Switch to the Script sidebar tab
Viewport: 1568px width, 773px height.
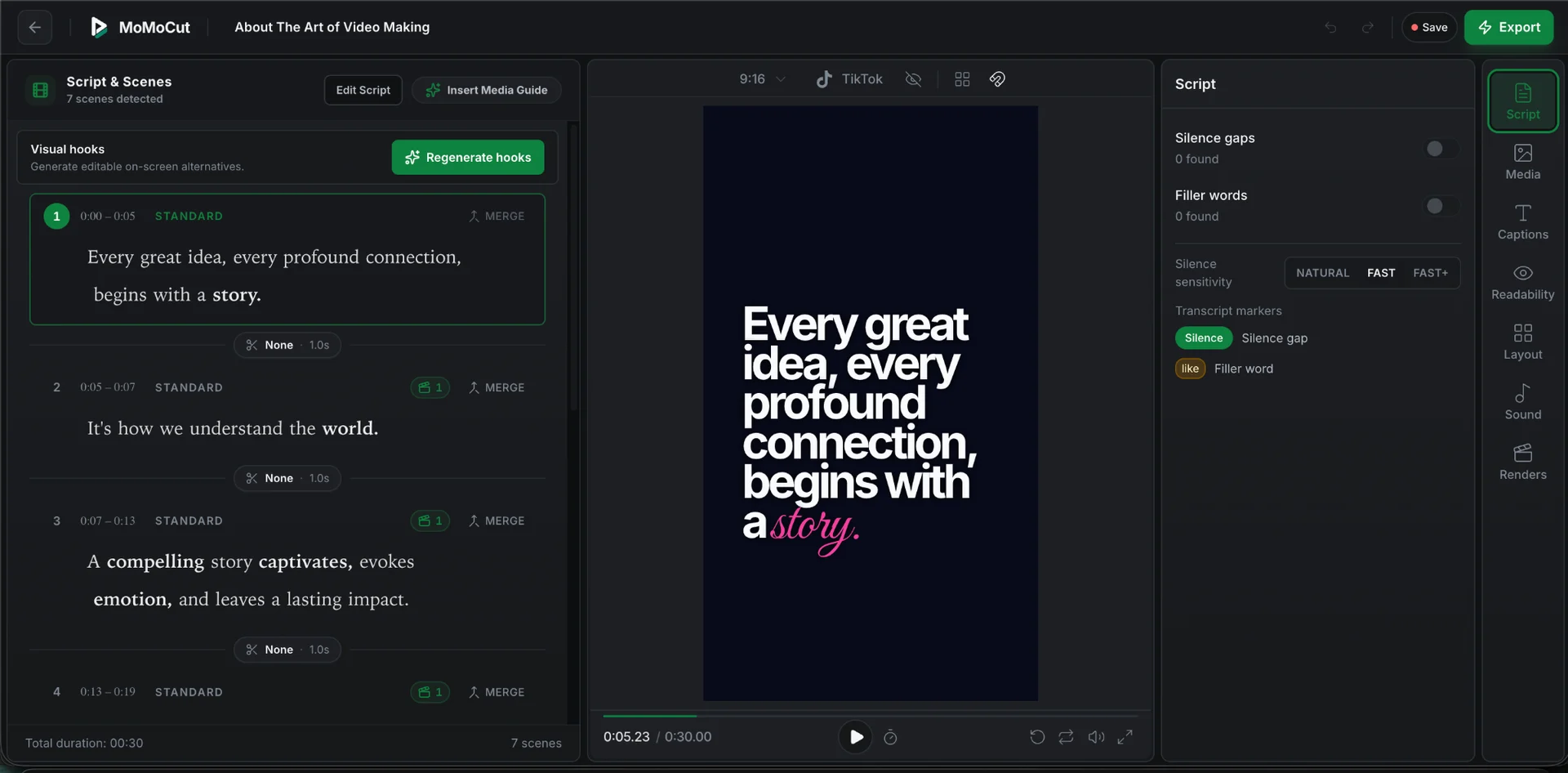pos(1522,101)
